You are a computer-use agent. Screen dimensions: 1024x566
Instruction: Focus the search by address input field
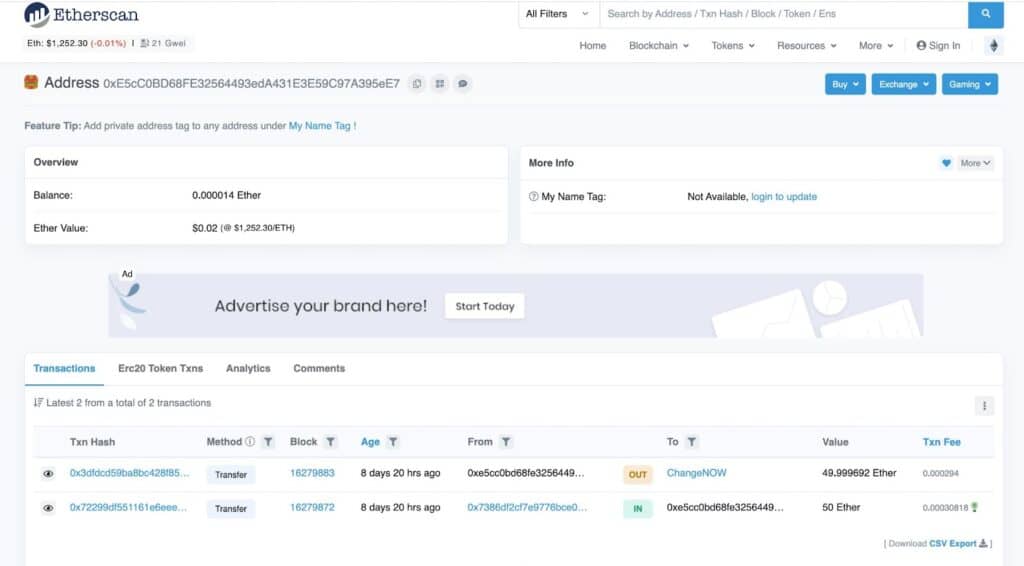click(784, 14)
